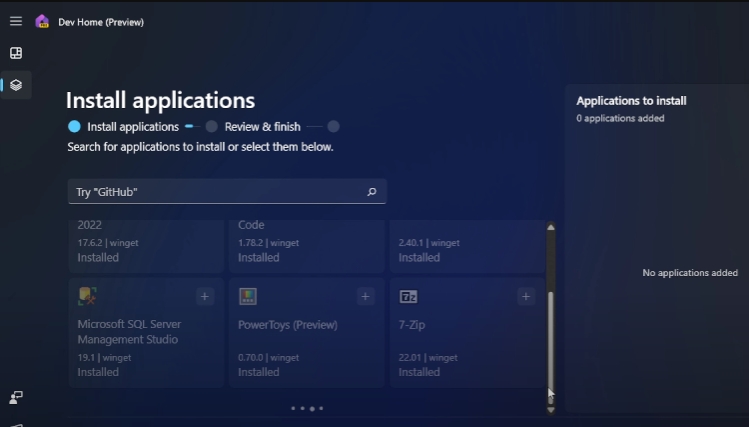Click the 7-Zip title text
749x427 pixels.
pos(412,325)
